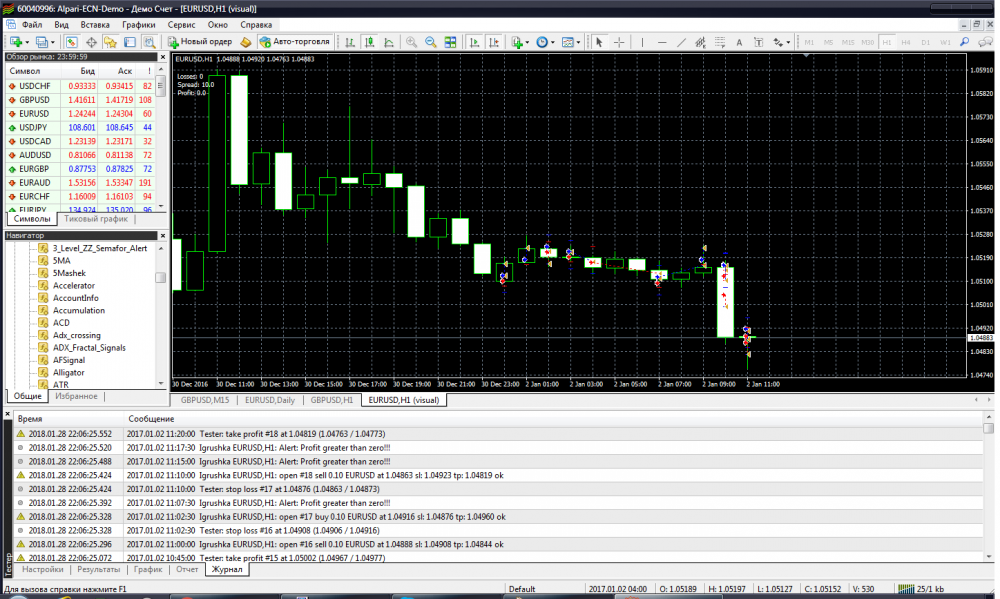
Task: Open tester Настройки tab
Action: click(43, 569)
